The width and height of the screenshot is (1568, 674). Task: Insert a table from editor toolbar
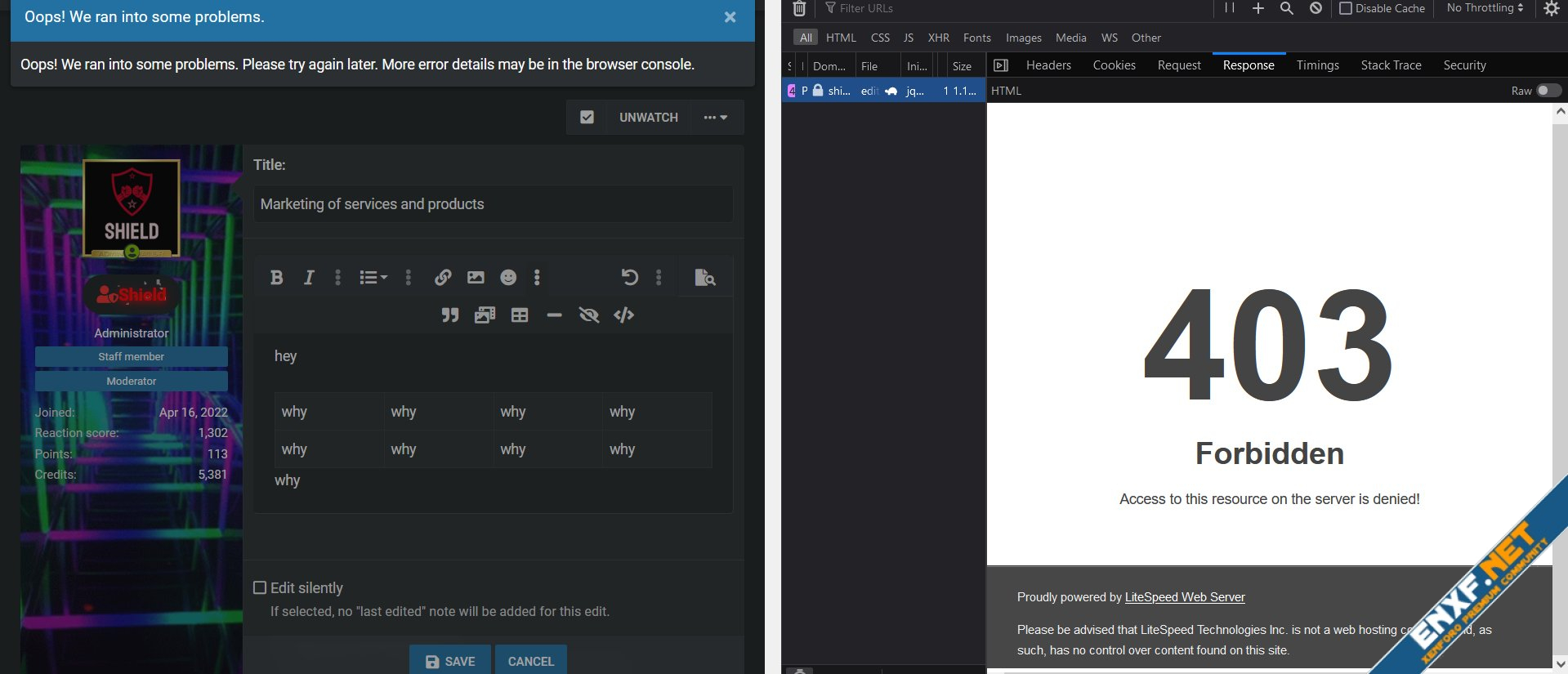click(520, 315)
